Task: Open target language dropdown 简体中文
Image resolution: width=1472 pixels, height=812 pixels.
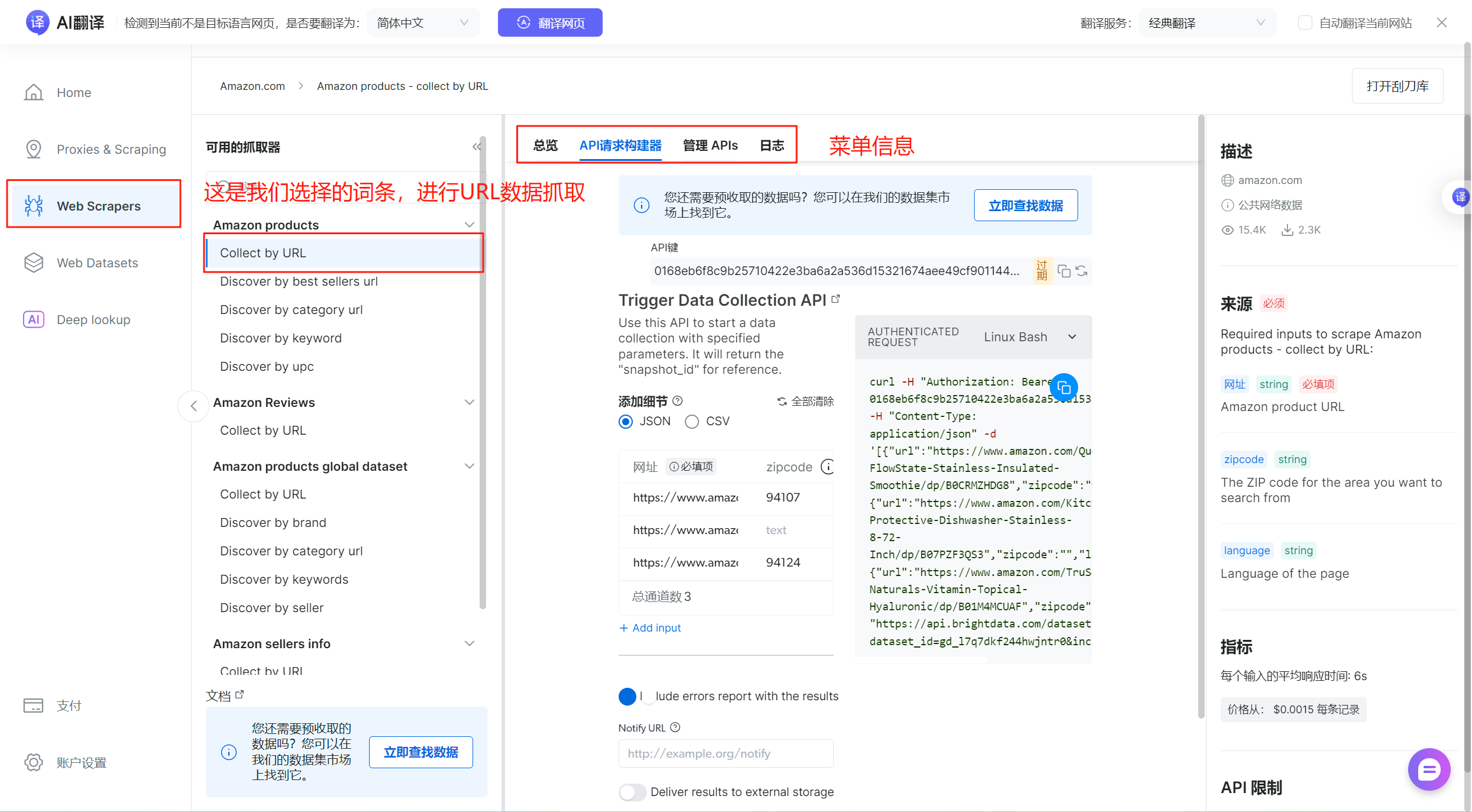Action: (423, 22)
